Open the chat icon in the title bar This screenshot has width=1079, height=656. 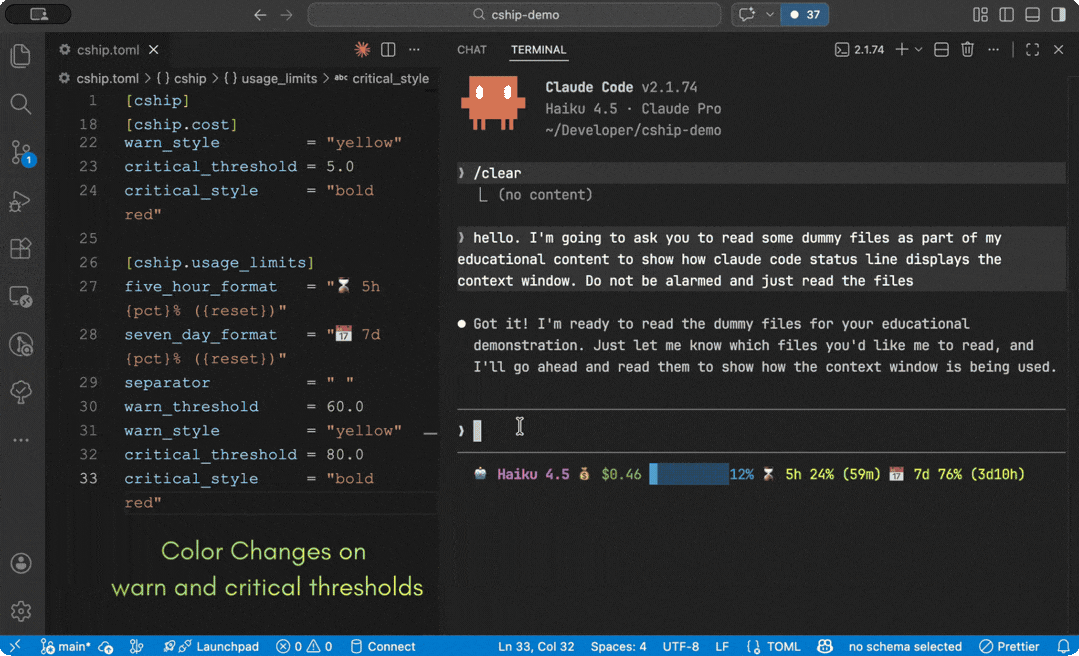point(747,14)
